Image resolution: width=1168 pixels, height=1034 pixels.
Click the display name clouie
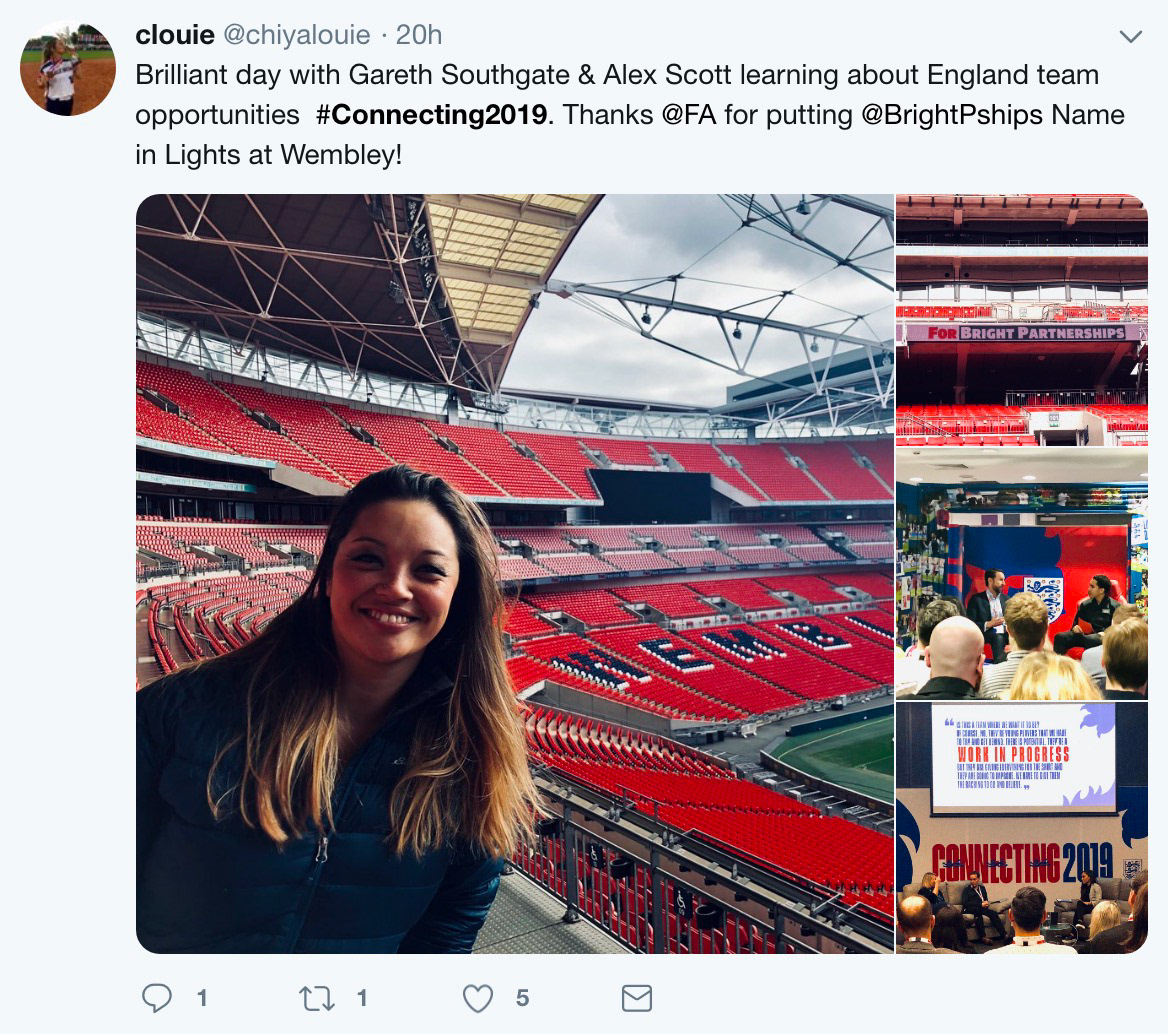click(175, 35)
